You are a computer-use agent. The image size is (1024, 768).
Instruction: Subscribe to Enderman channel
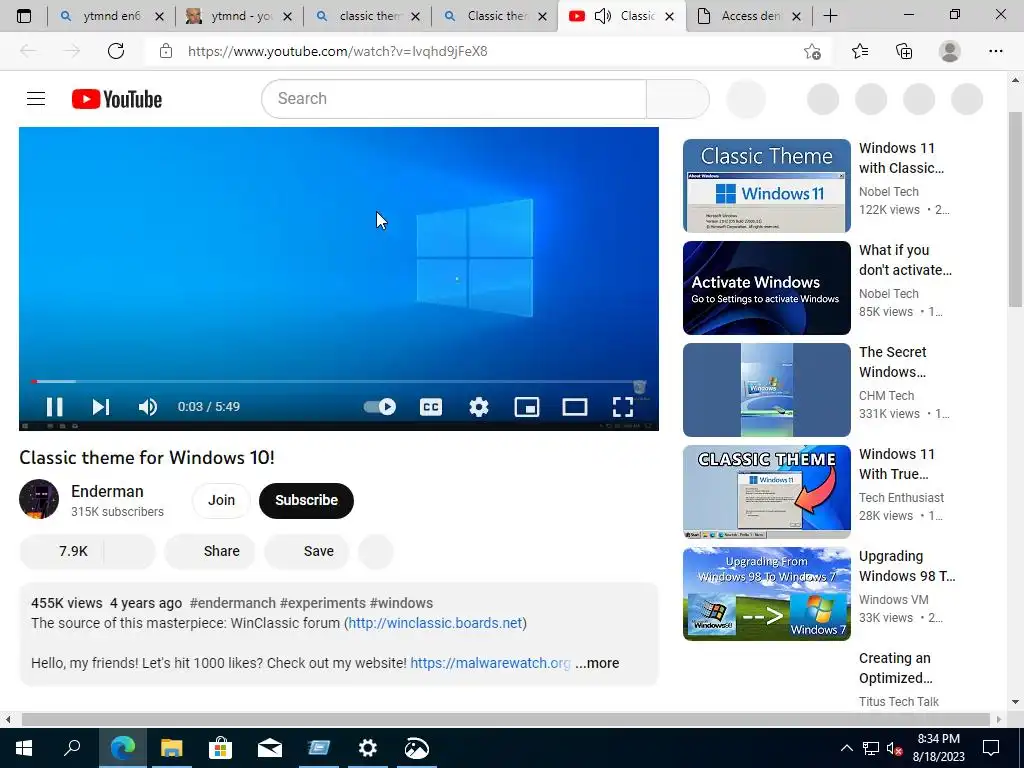306,500
